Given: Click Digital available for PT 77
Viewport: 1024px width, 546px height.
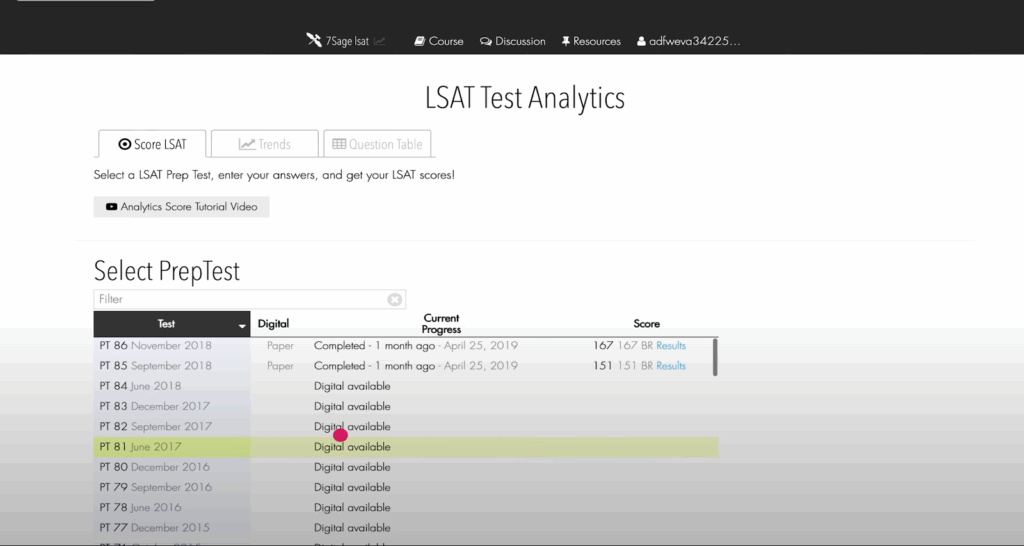Looking at the screenshot, I should [x=352, y=528].
